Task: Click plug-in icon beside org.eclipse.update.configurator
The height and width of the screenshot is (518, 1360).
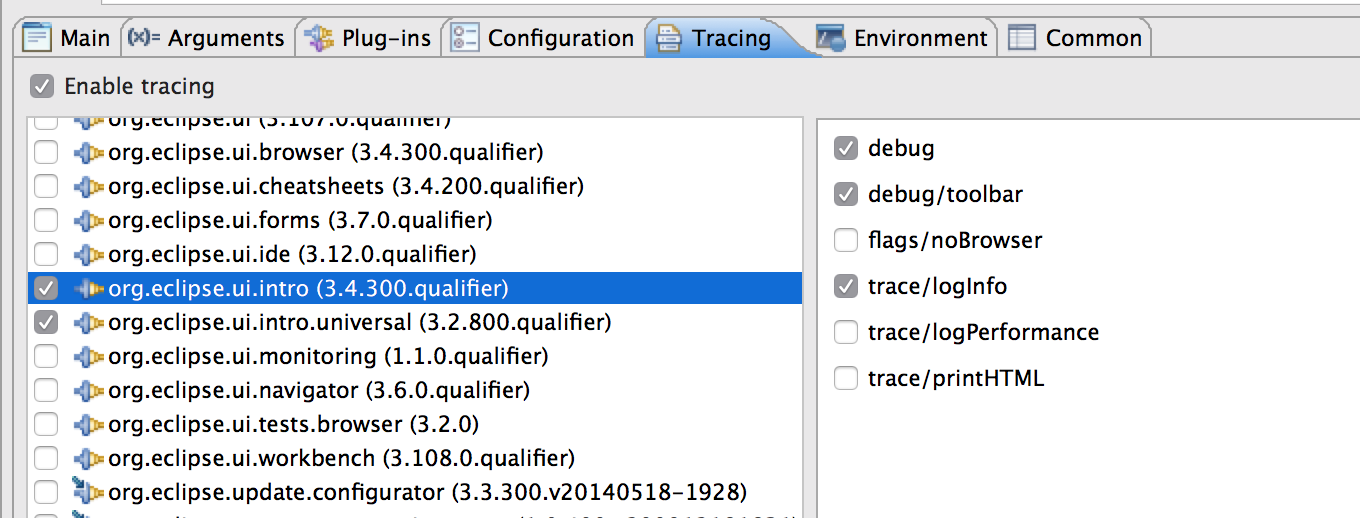Action: (x=89, y=492)
